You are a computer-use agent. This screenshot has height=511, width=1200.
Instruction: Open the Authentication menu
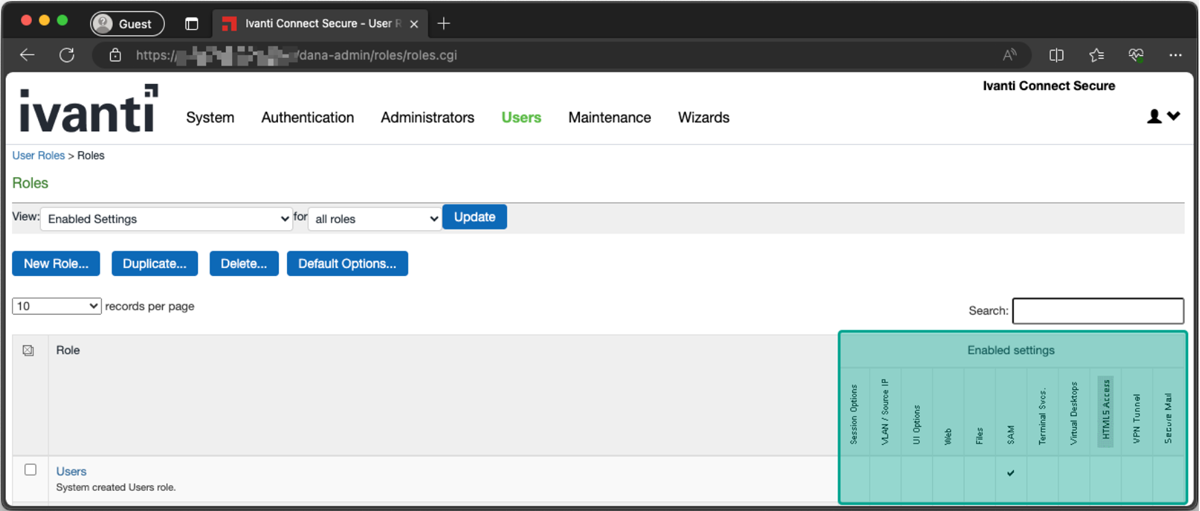(x=307, y=118)
